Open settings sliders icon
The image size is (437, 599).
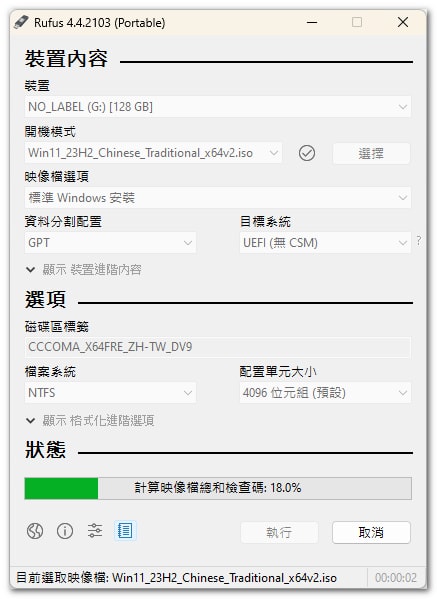pyautogui.click(x=95, y=531)
